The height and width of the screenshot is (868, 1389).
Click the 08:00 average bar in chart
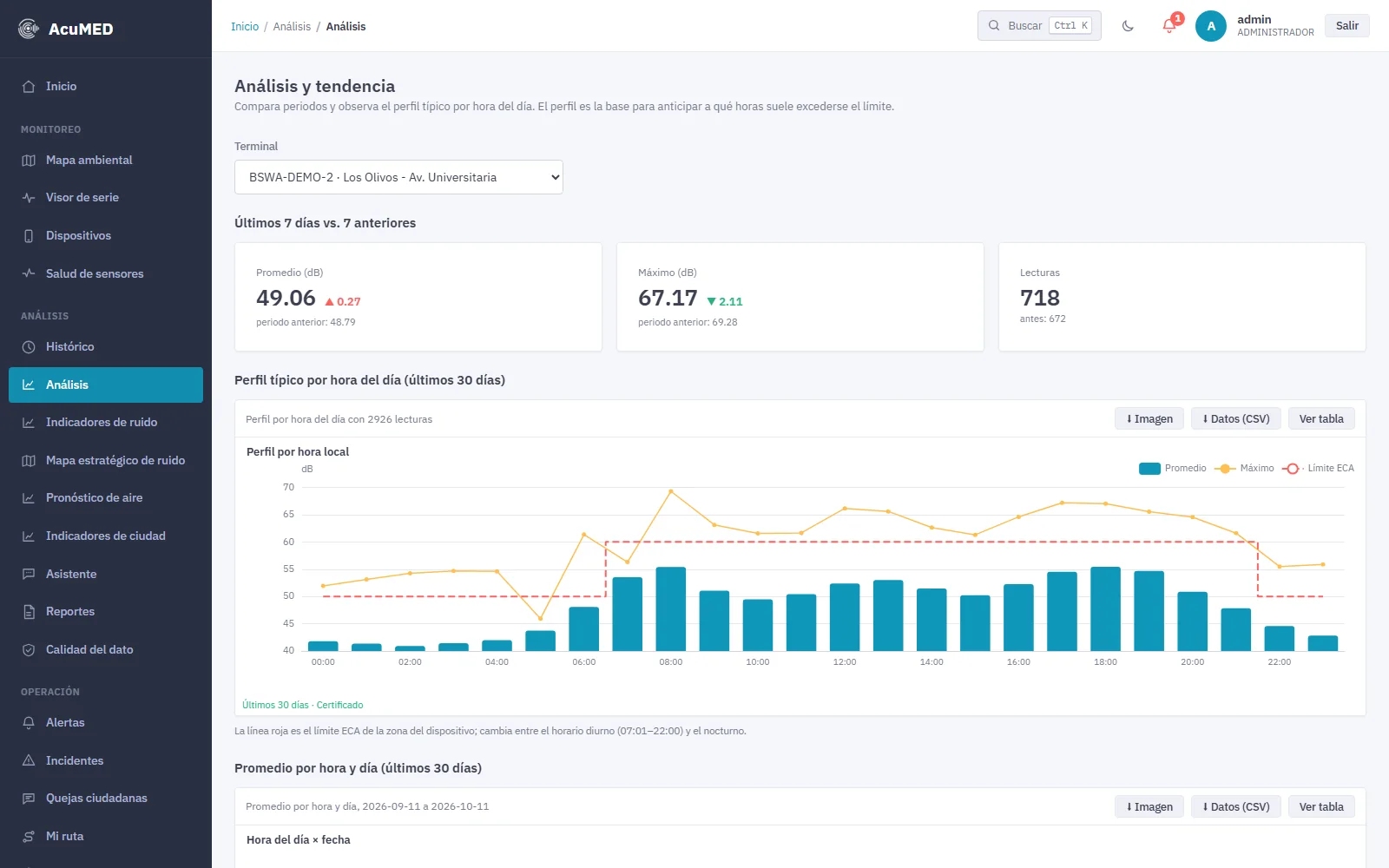tap(671, 608)
